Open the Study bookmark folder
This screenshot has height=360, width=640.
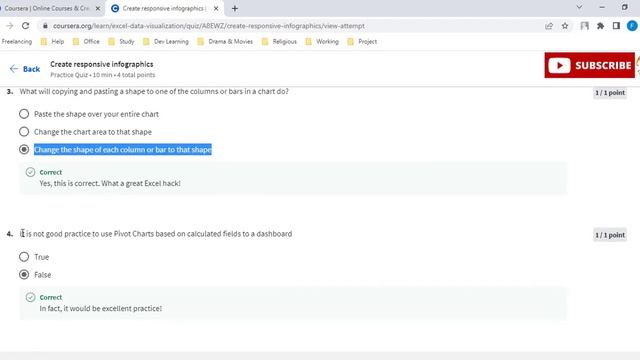click(x=121, y=42)
